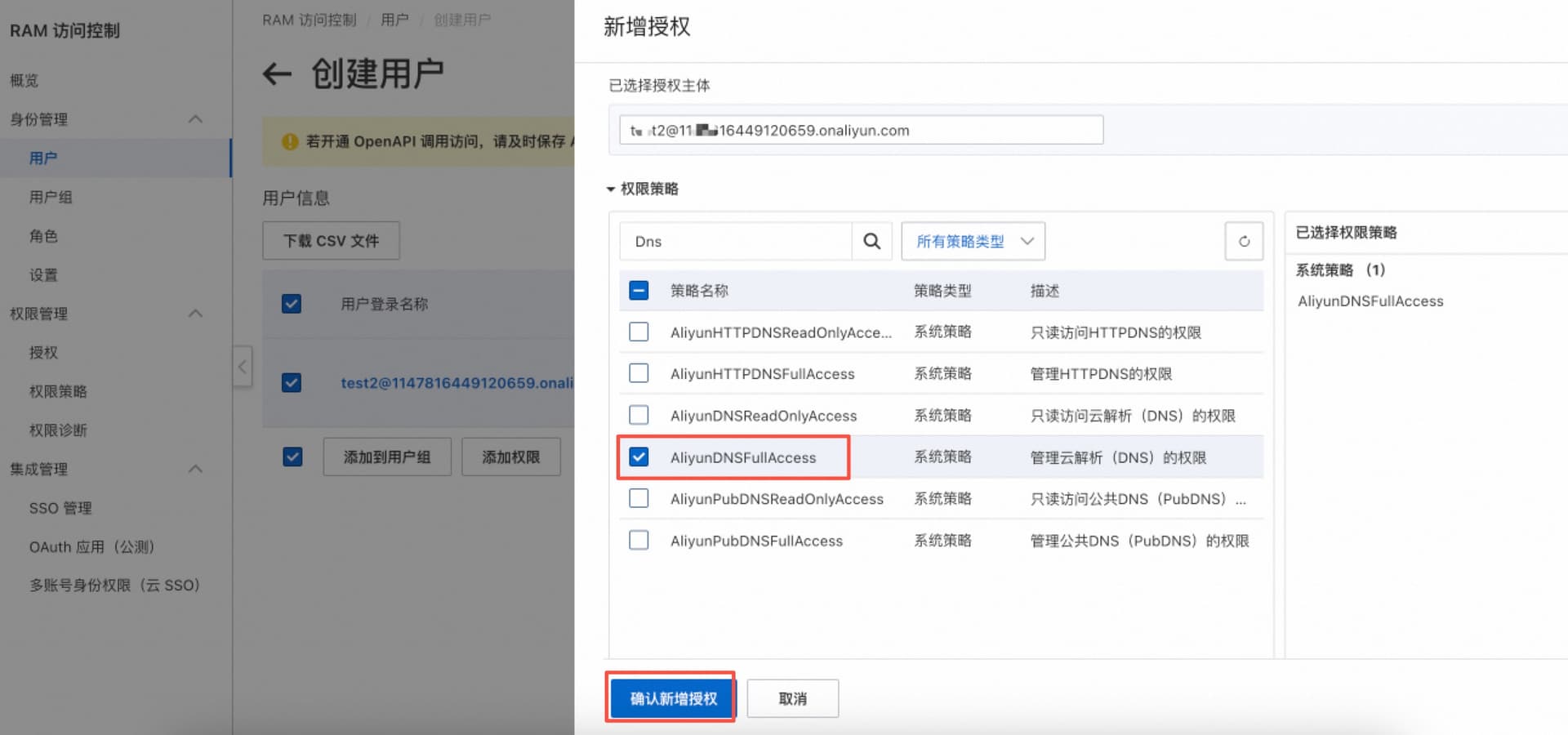Click AliyunDNSFullAccess in 已选择权限策略 panel
Screen dimensions: 1568x735
click(x=1370, y=301)
